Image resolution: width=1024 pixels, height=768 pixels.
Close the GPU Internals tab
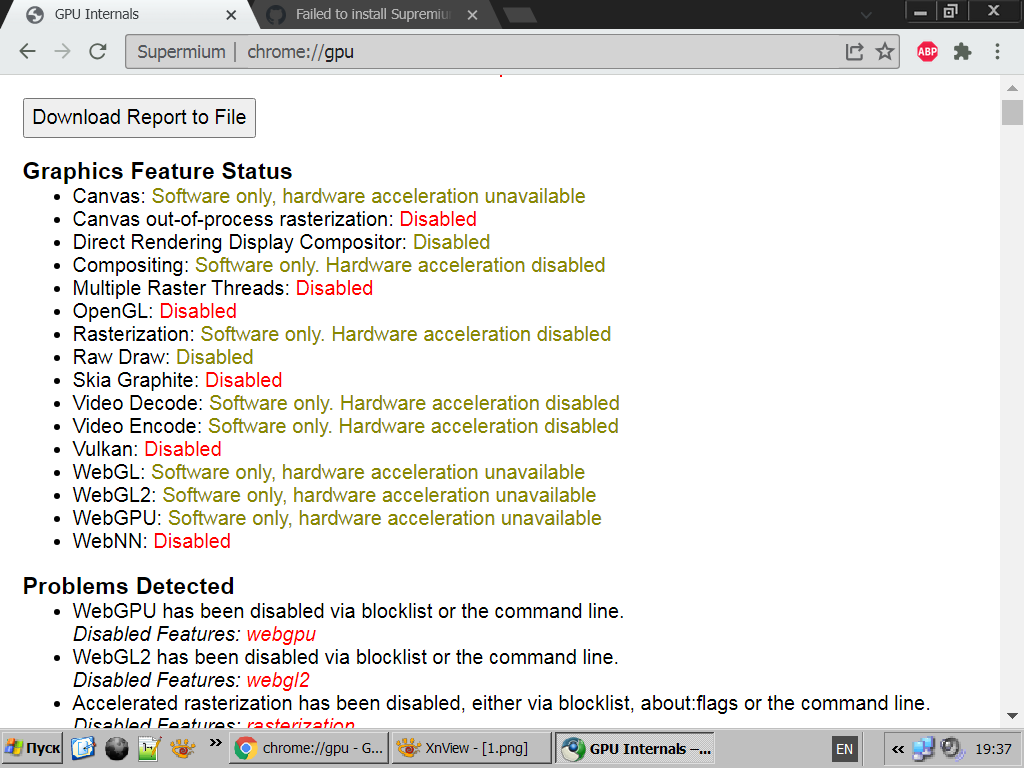click(x=231, y=14)
